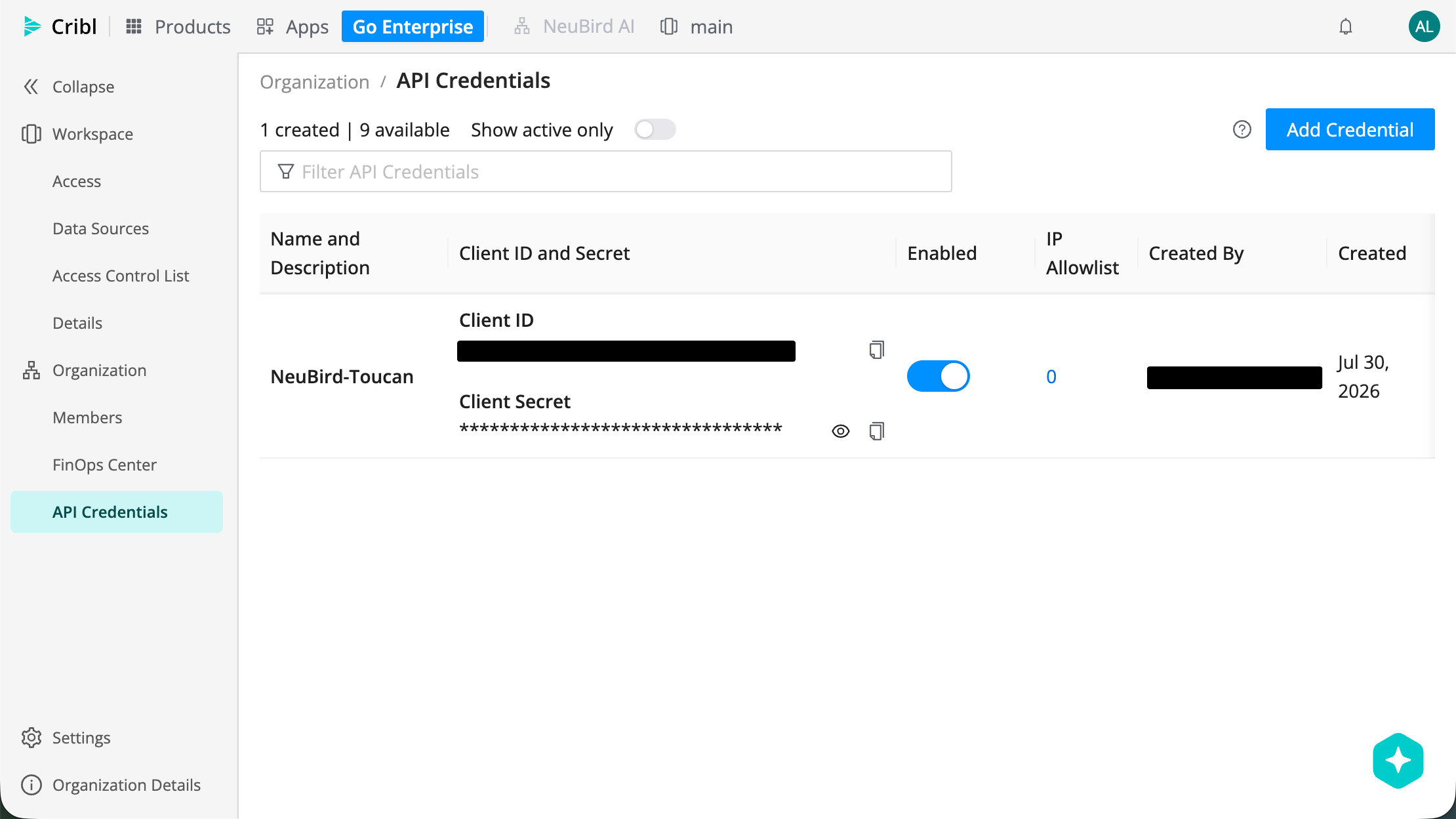Open notifications bell

click(1346, 26)
